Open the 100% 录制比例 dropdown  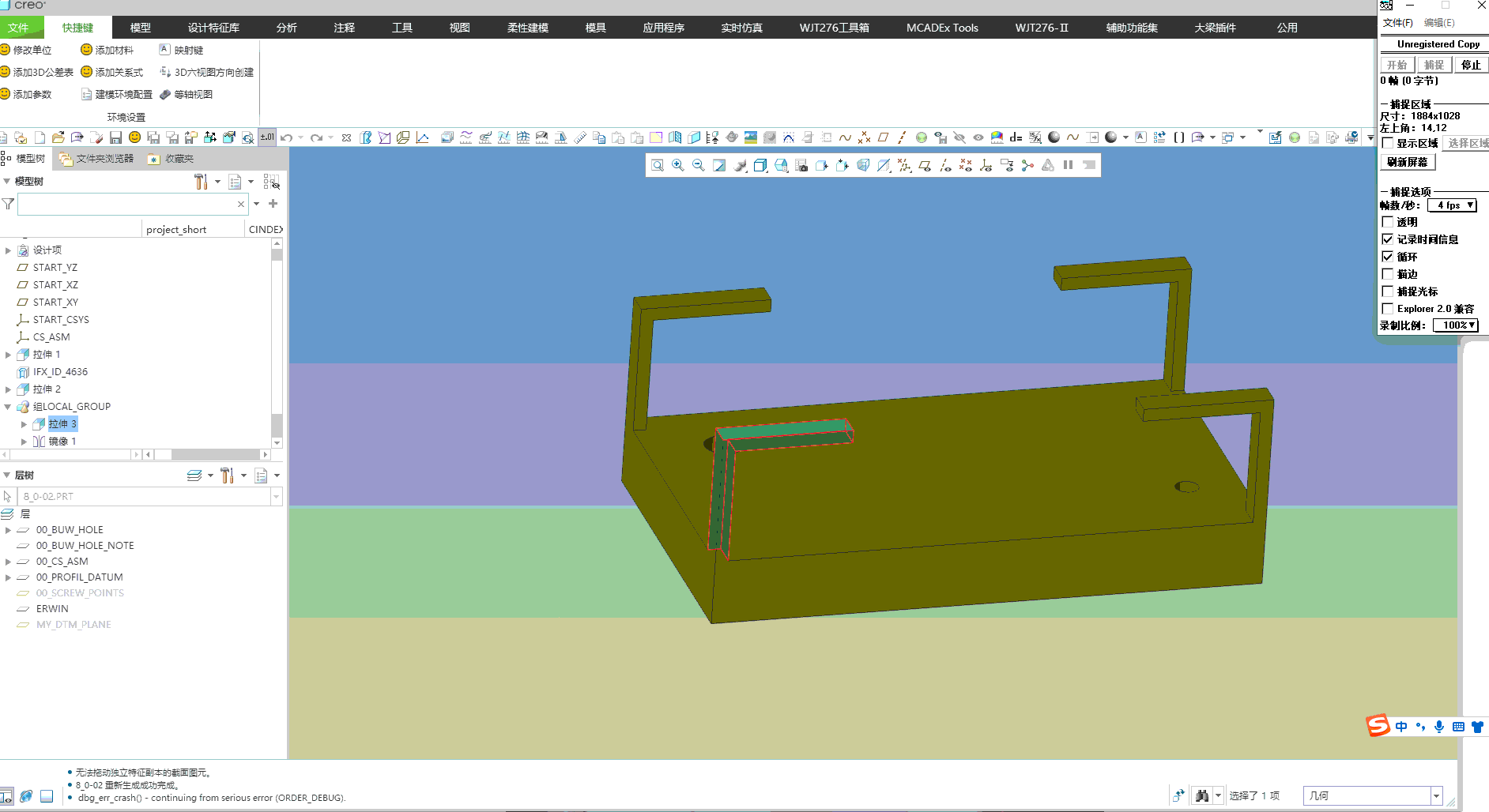[x=1455, y=325]
